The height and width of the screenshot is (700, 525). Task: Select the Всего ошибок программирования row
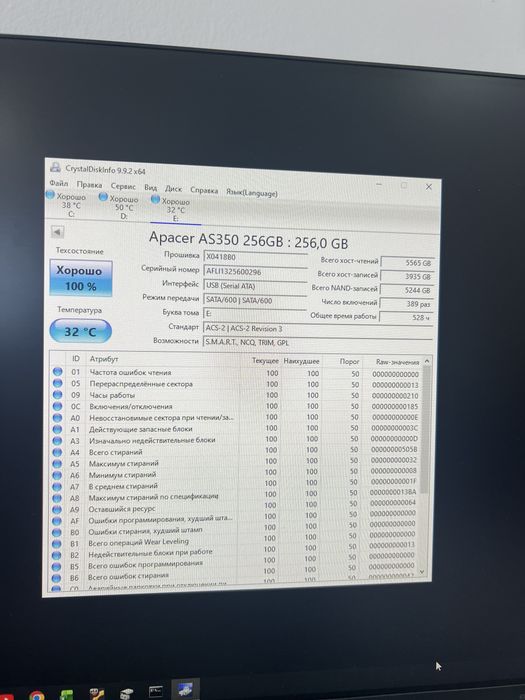pos(235,565)
